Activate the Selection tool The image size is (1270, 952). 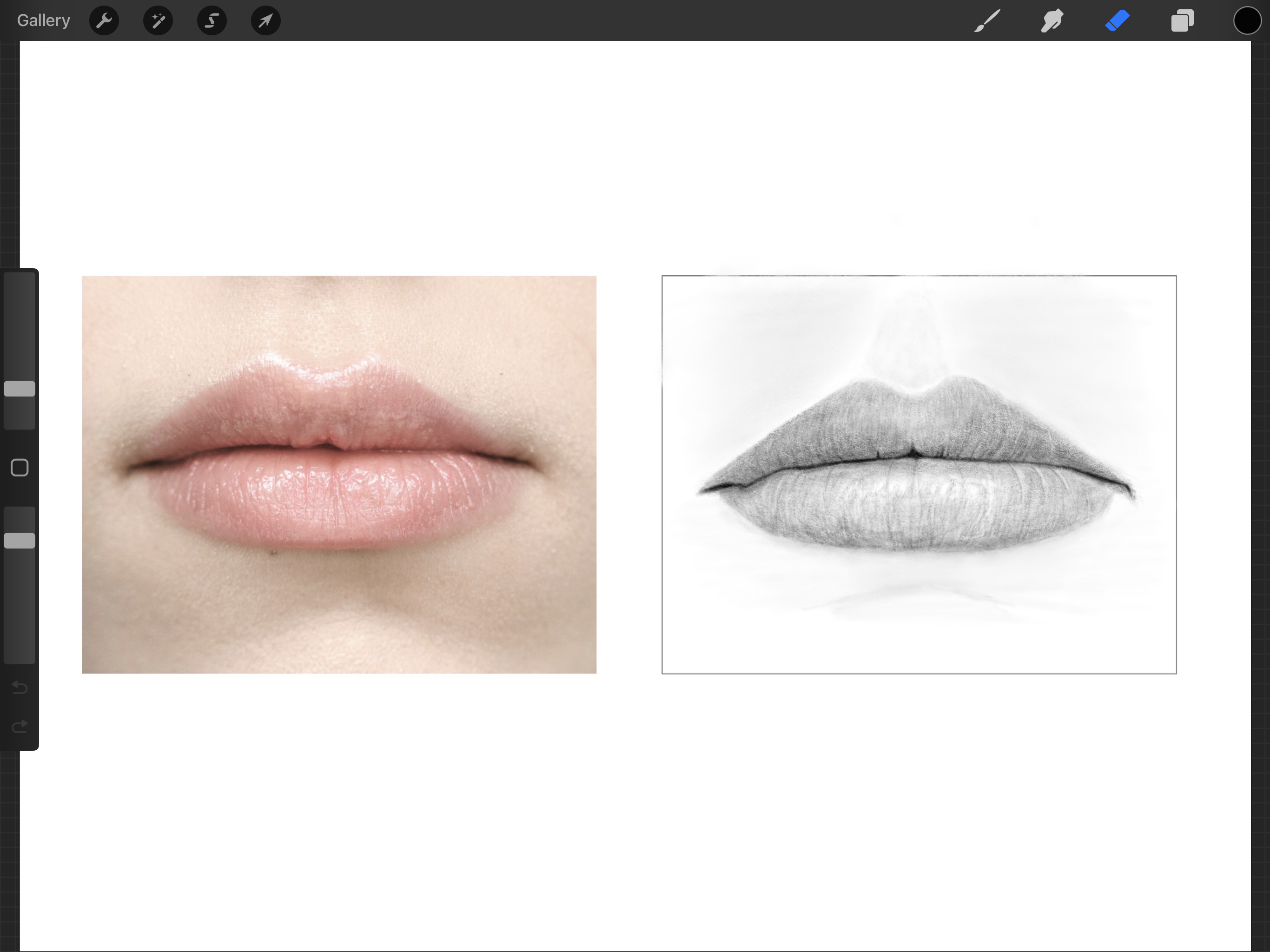pos(212,20)
